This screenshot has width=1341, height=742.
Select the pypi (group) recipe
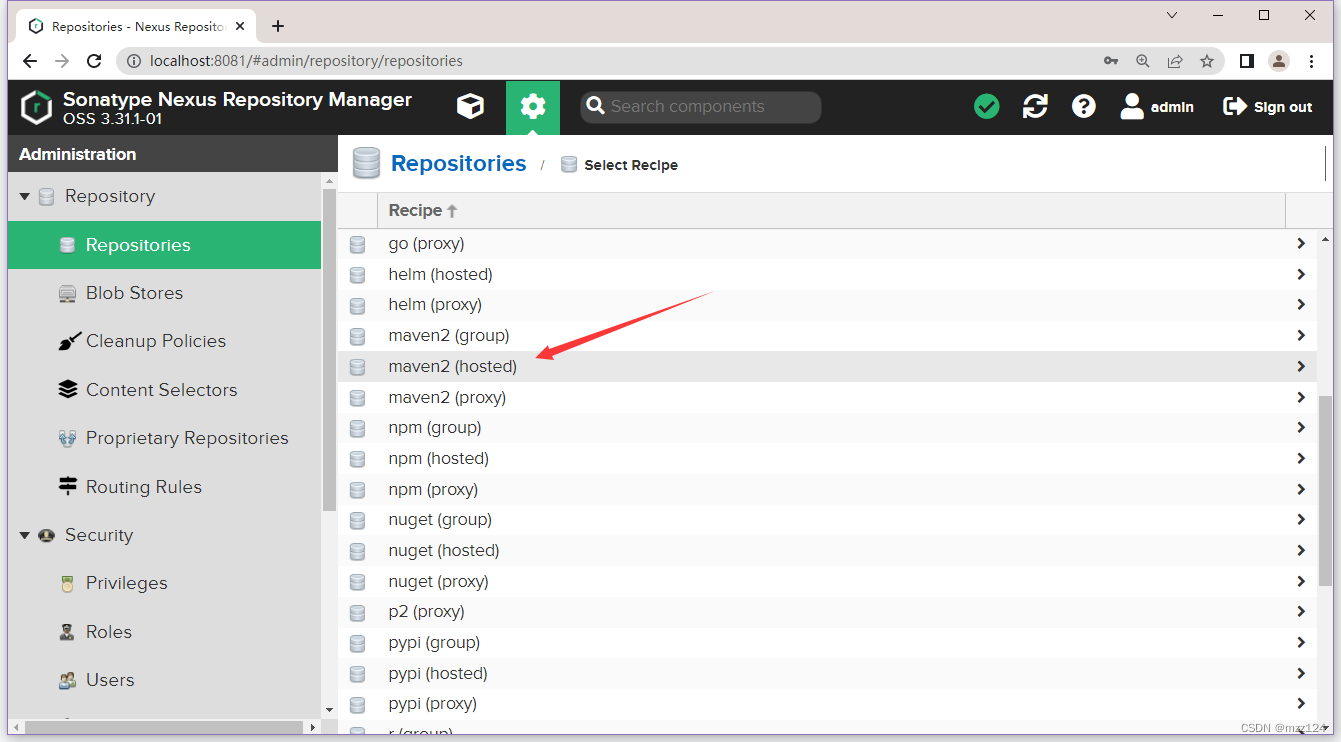(828, 642)
